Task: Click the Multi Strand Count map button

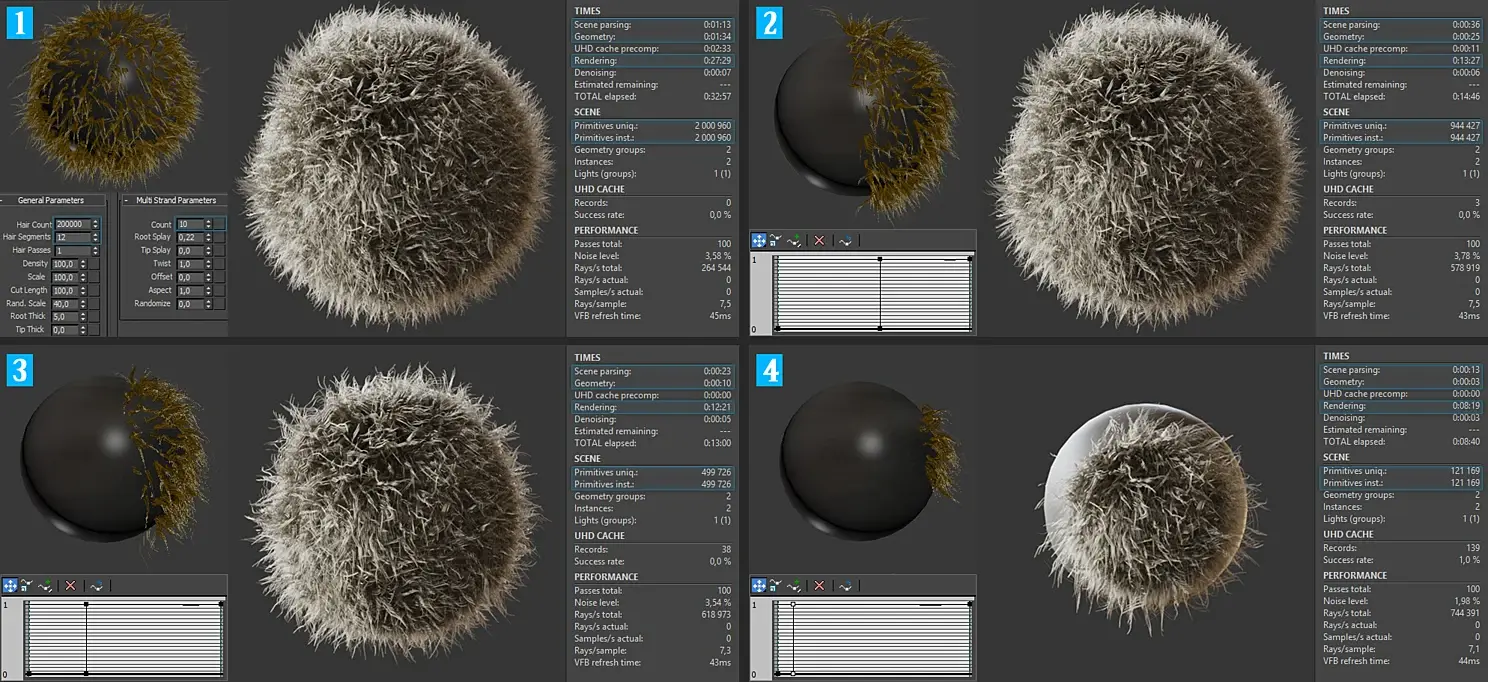Action: (220, 224)
